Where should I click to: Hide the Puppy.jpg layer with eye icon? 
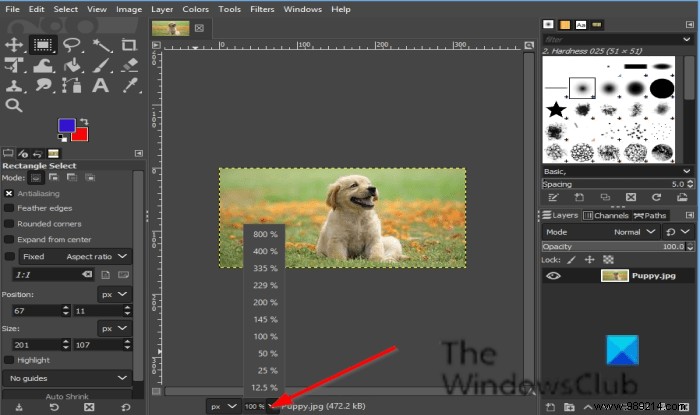pyautogui.click(x=553, y=276)
